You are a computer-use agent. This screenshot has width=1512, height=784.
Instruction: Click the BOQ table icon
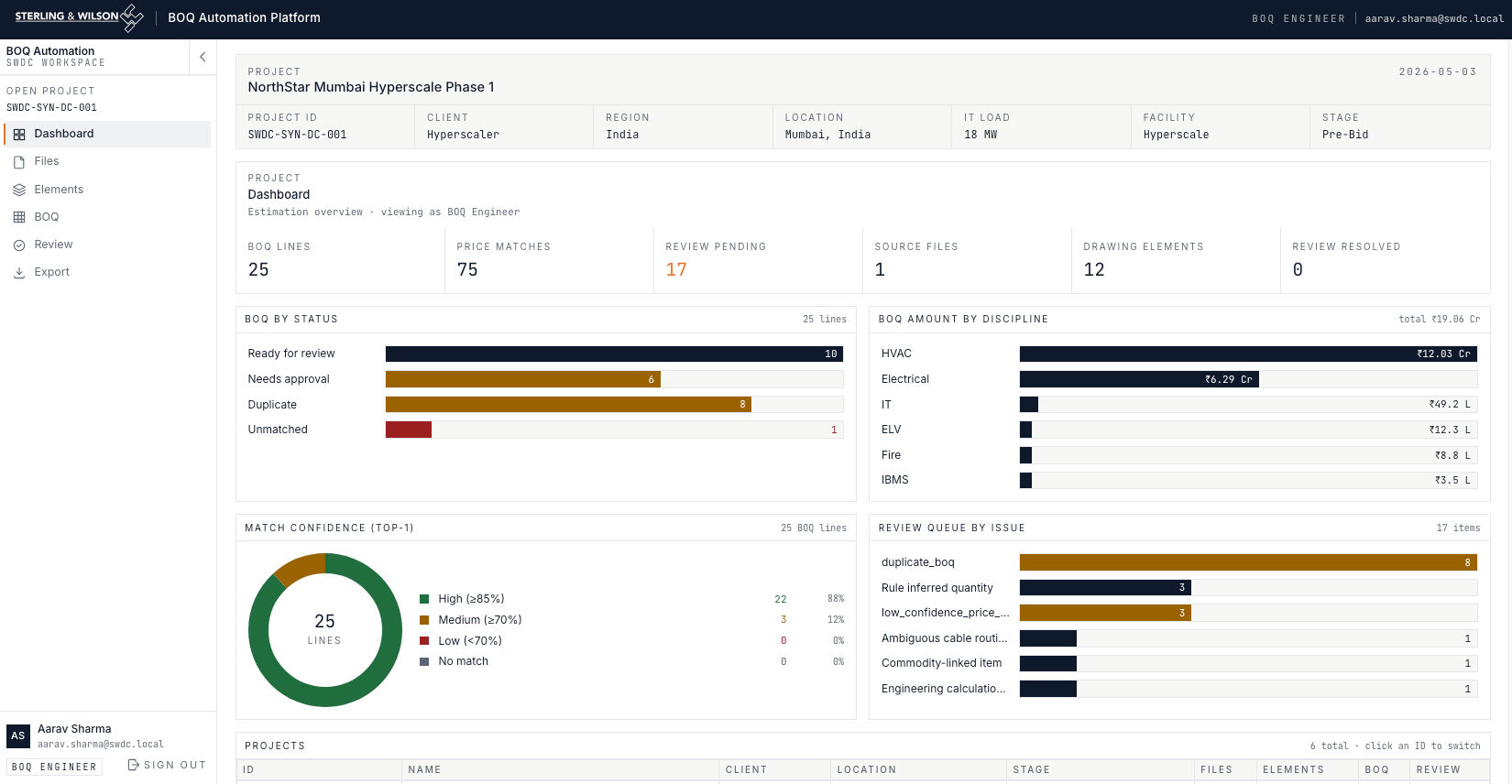click(x=19, y=217)
